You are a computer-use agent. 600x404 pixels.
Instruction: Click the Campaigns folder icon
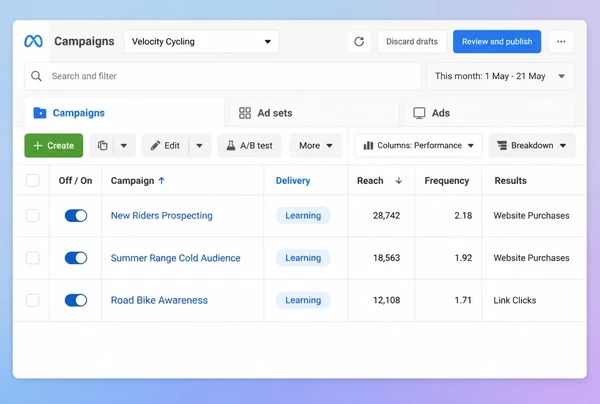pyautogui.click(x=40, y=113)
